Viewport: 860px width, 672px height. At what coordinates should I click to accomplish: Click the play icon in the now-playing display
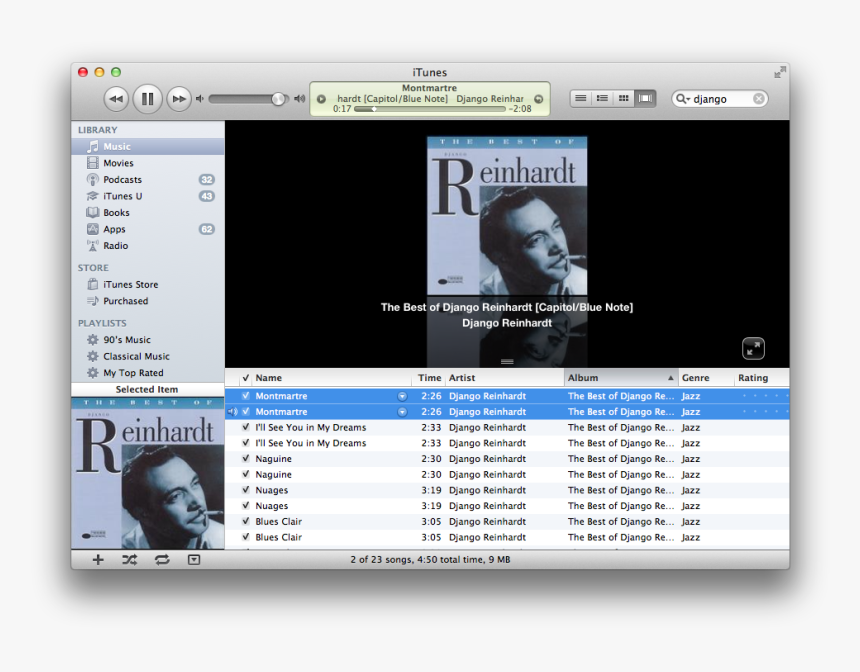click(321, 99)
